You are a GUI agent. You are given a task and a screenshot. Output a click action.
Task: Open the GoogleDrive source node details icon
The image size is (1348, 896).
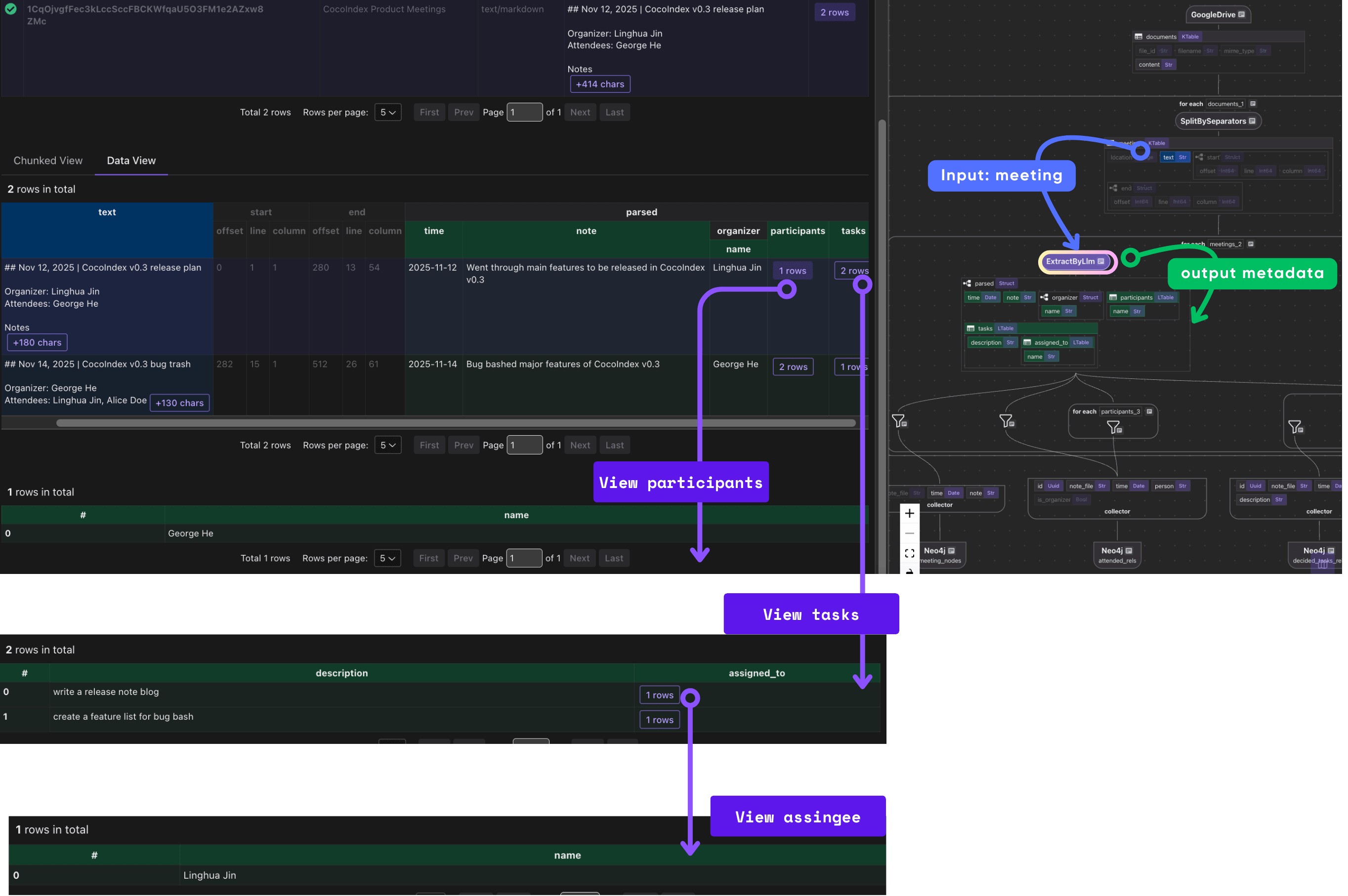[x=1242, y=15]
